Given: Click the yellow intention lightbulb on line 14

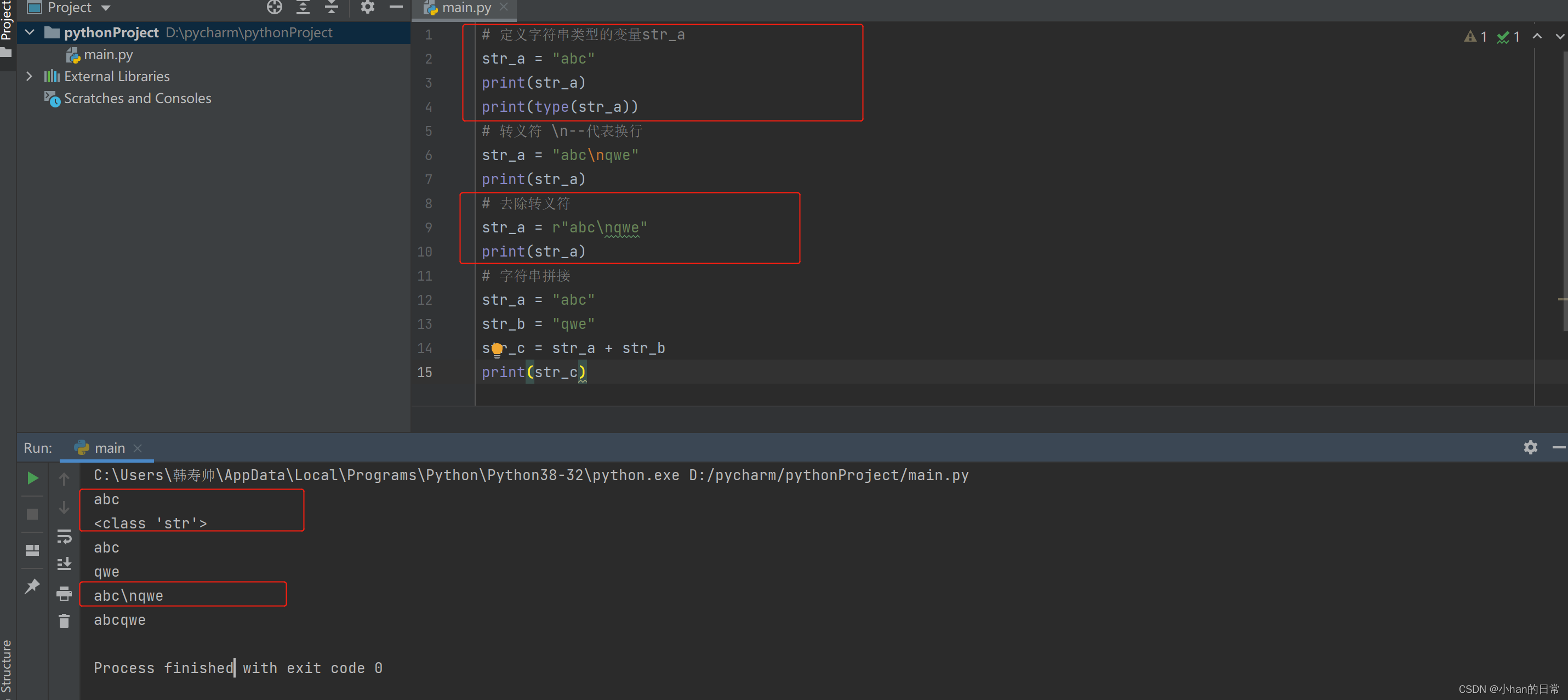Looking at the screenshot, I should coord(497,349).
